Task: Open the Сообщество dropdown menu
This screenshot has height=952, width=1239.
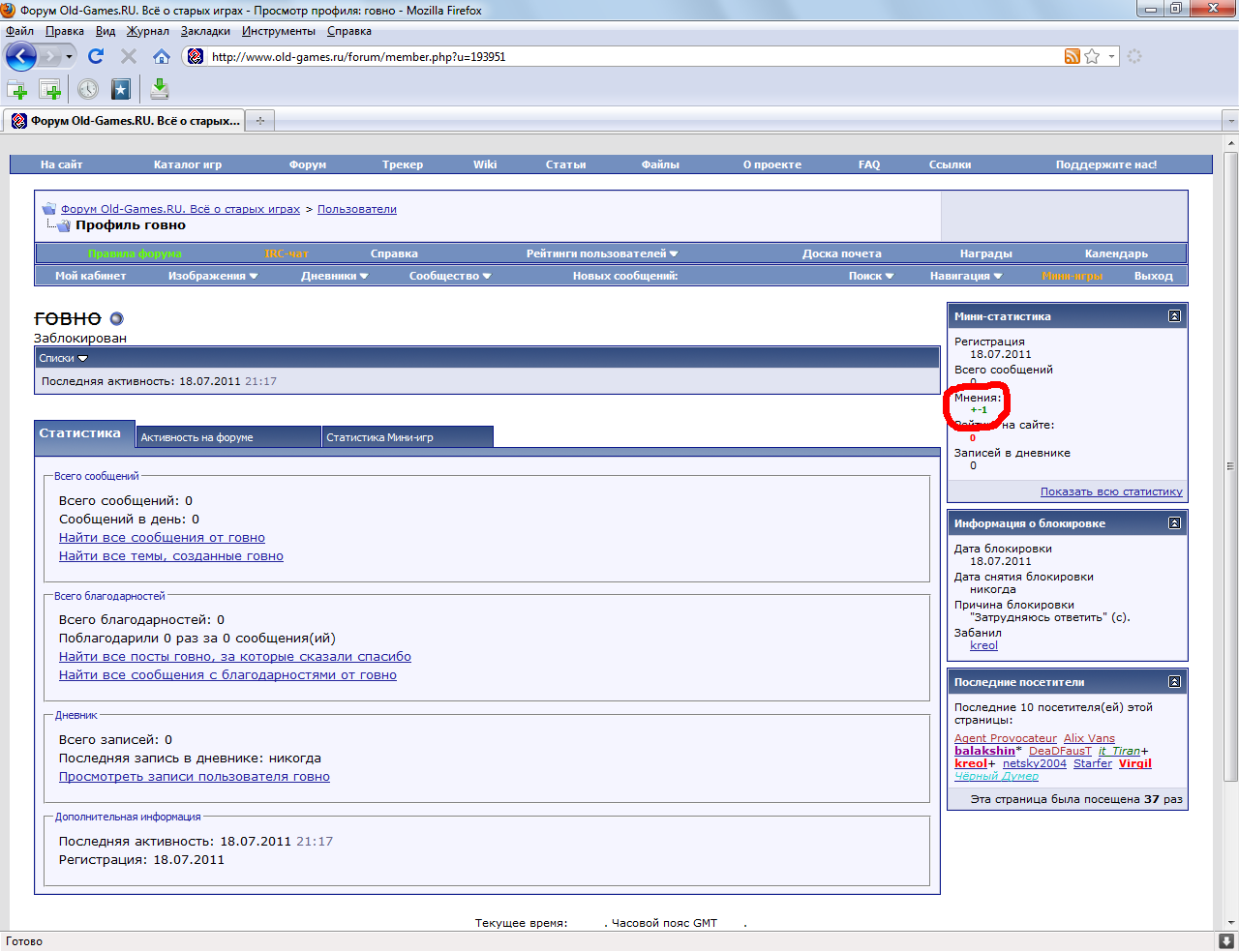Action: (x=449, y=276)
